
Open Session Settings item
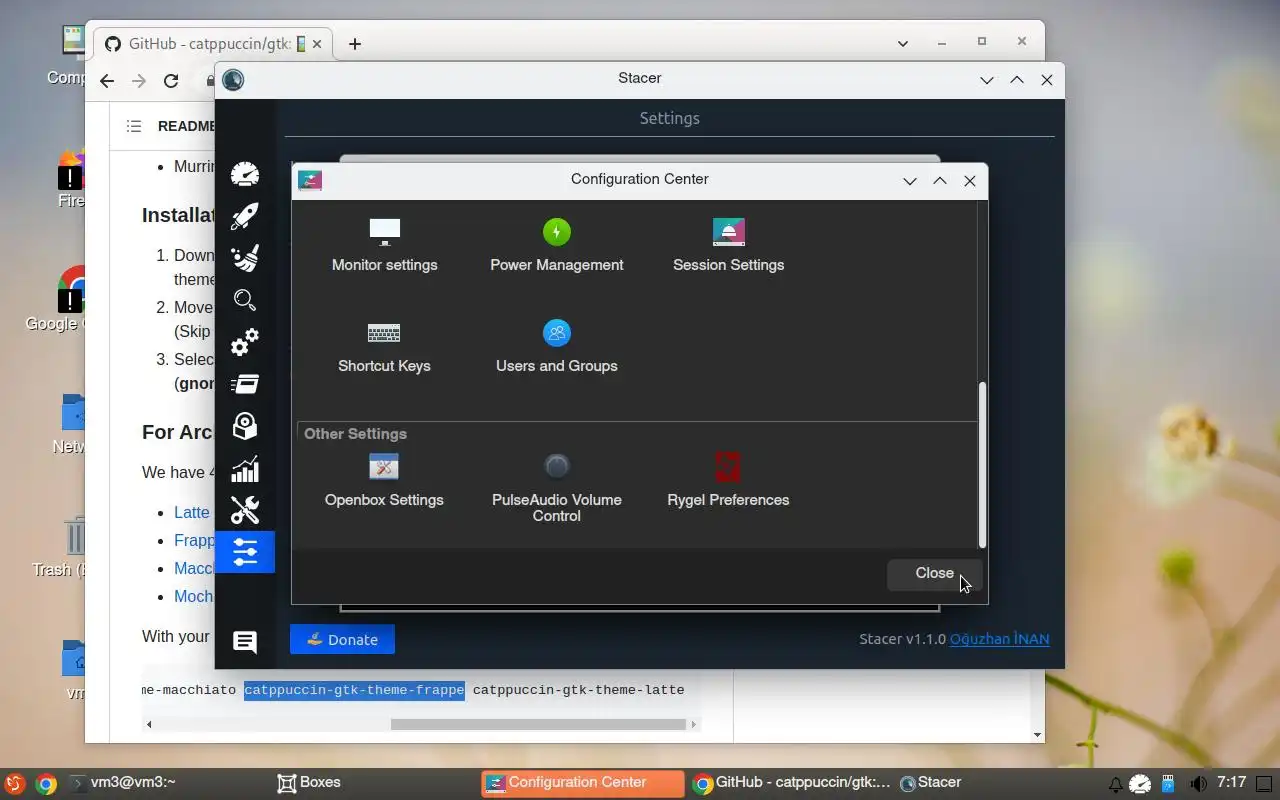(728, 246)
